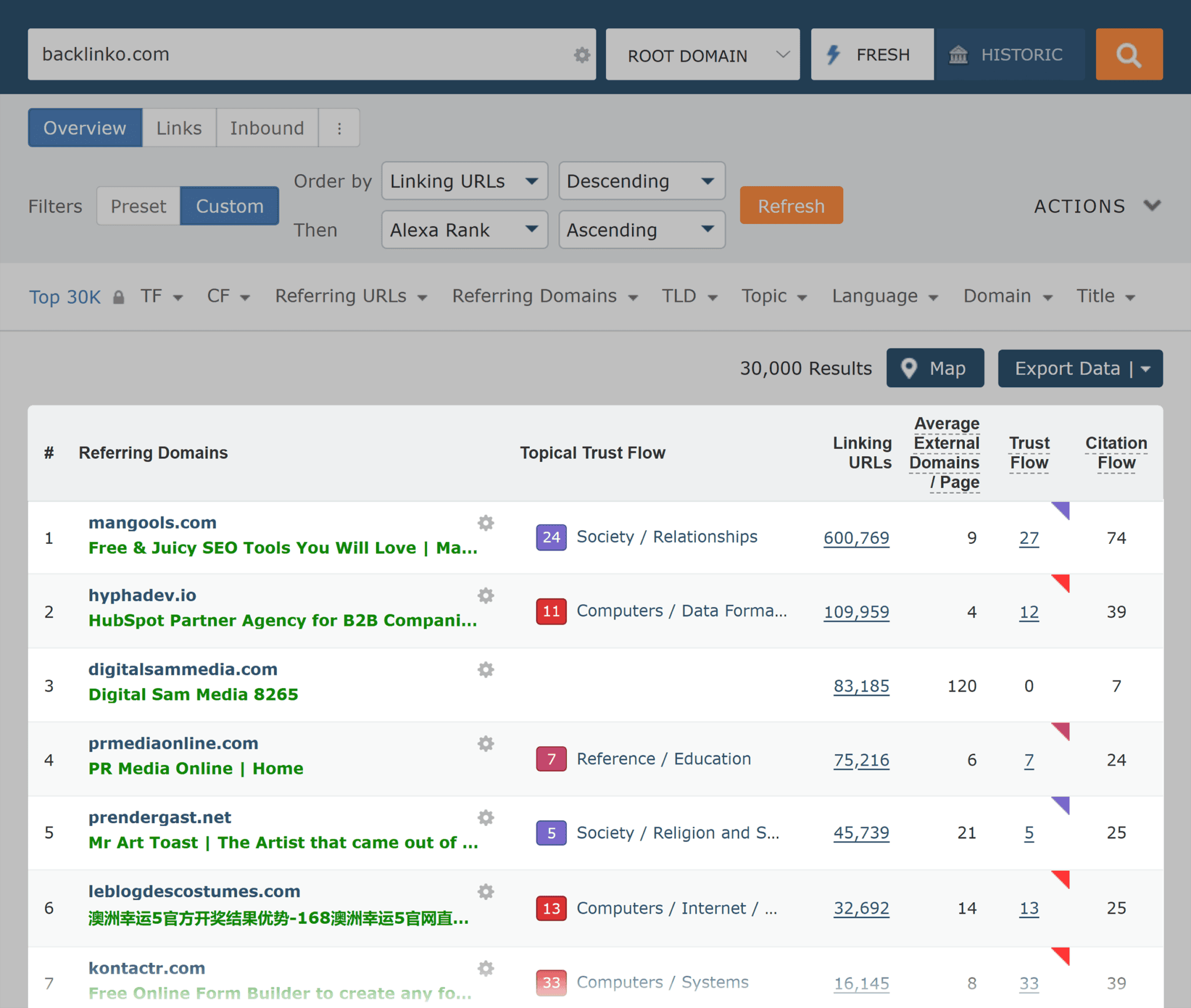Change the Alexa Rank secondary sort dropdown
This screenshot has width=1191, height=1008.
coord(464,230)
